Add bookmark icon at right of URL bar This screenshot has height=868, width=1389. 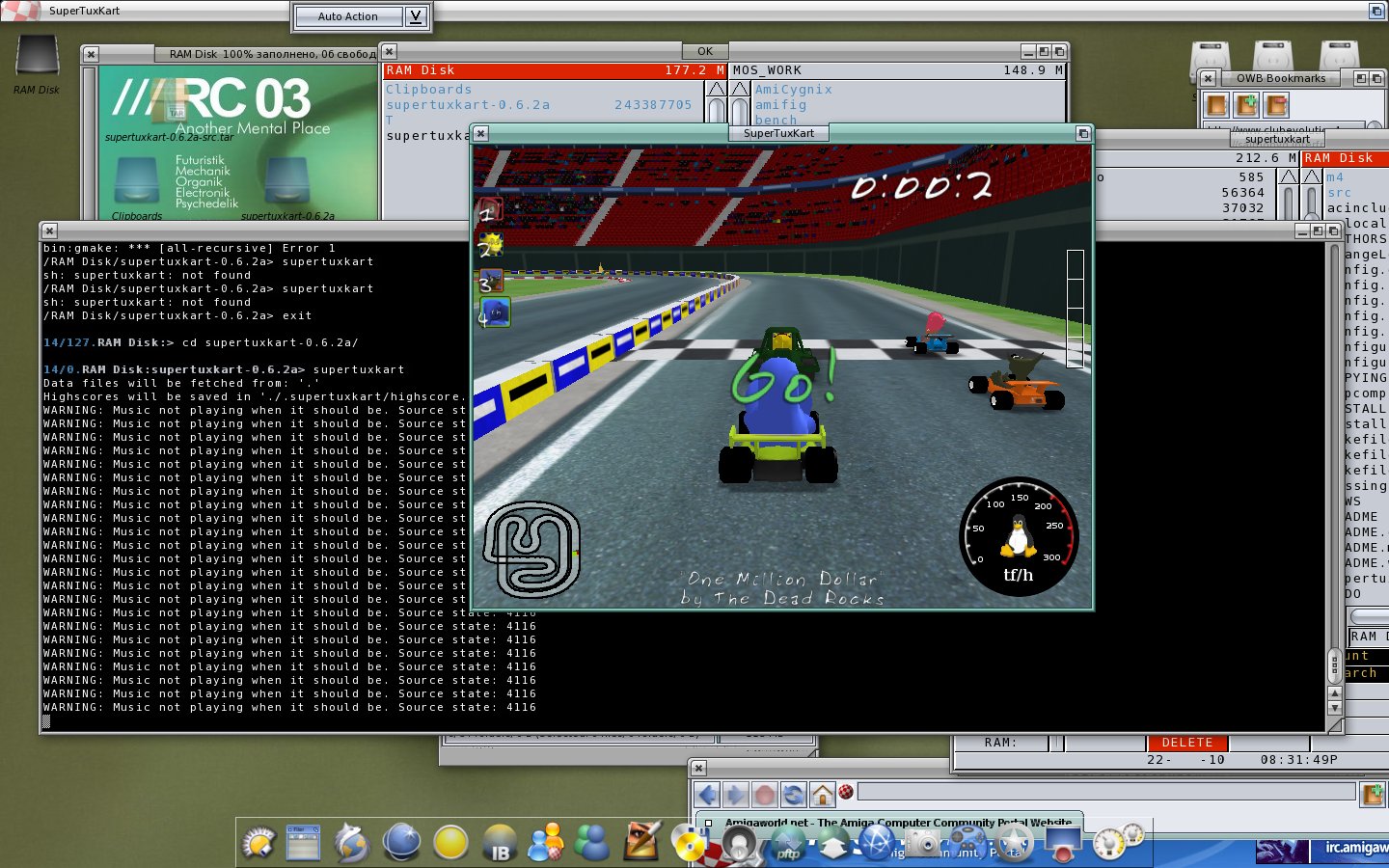(1372, 795)
